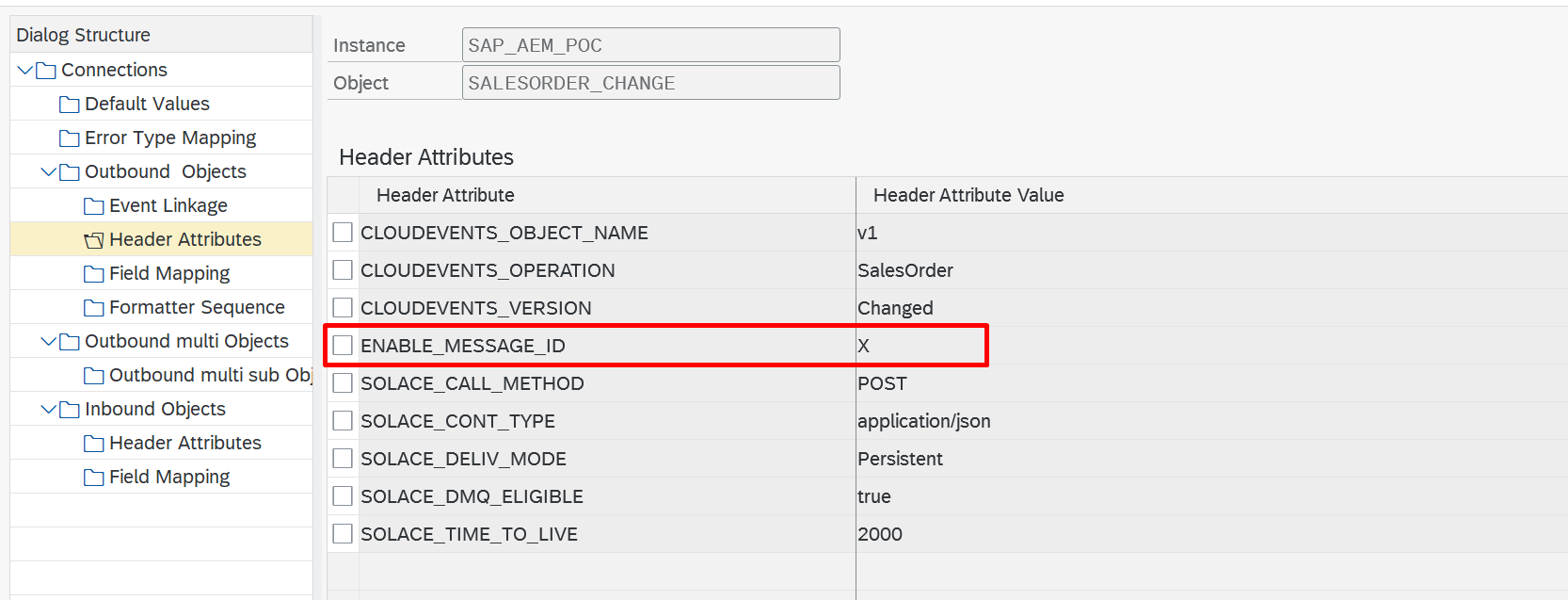Click the Event Linkage folder icon

pos(94,206)
